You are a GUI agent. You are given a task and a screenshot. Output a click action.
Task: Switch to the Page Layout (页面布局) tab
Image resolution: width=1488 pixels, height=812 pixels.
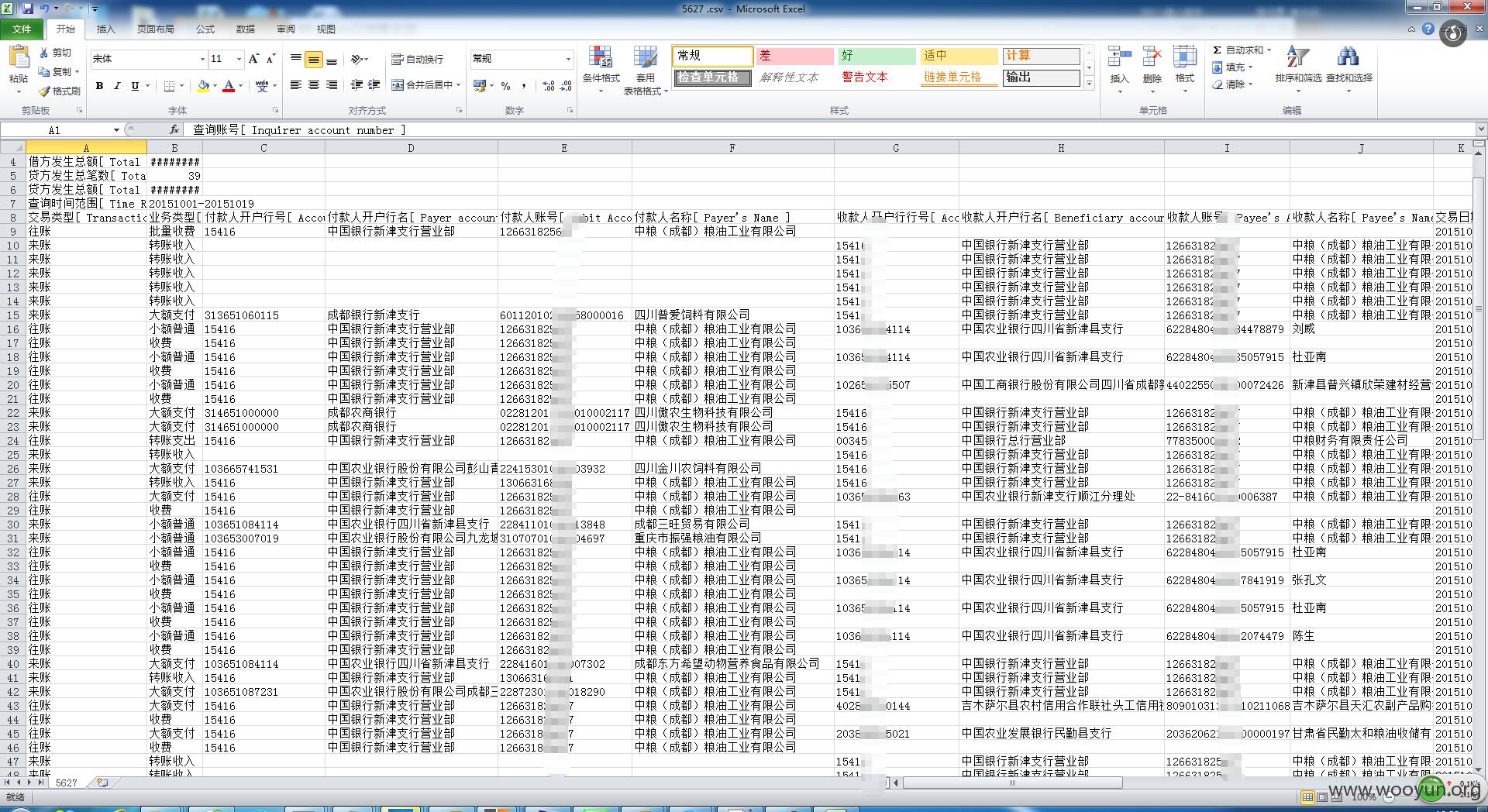coord(155,29)
